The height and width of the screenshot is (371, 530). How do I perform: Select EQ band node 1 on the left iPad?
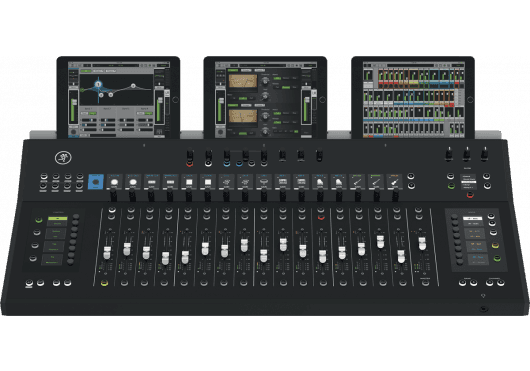tap(98, 84)
